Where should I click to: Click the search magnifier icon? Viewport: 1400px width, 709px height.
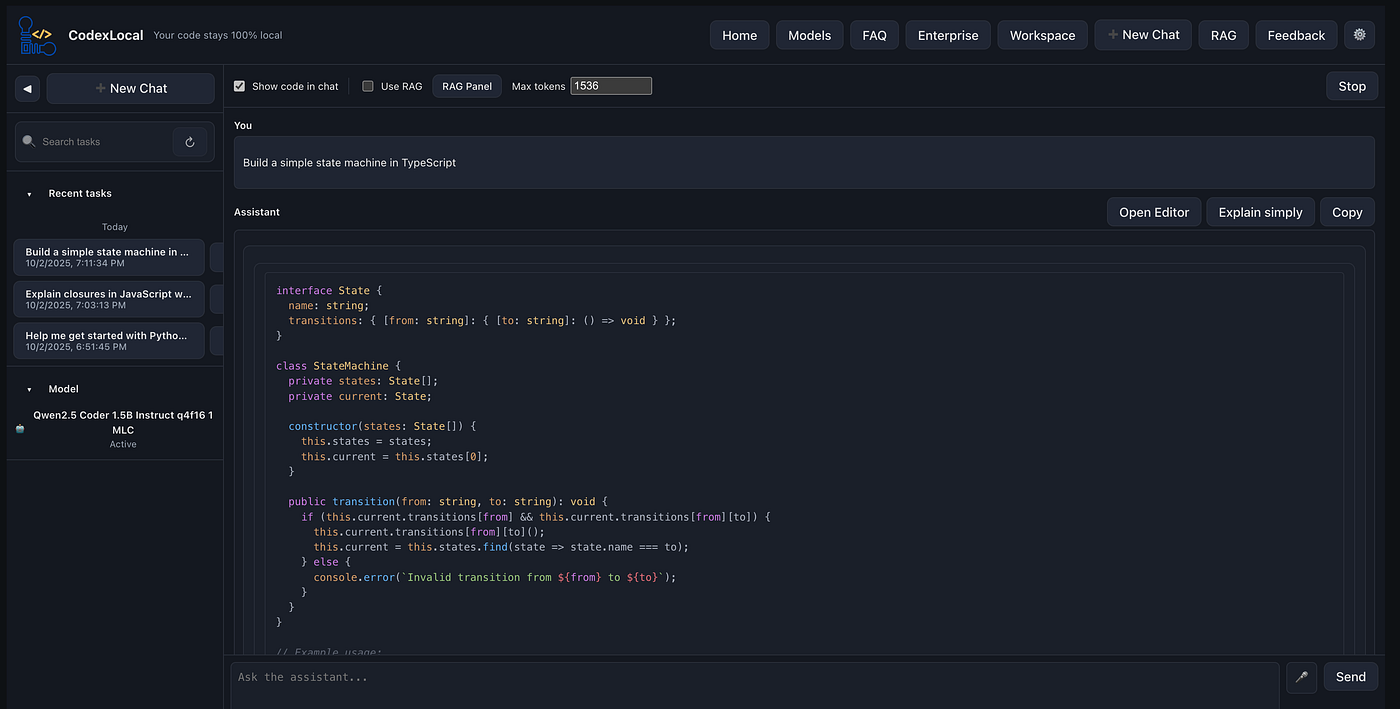(x=29, y=141)
